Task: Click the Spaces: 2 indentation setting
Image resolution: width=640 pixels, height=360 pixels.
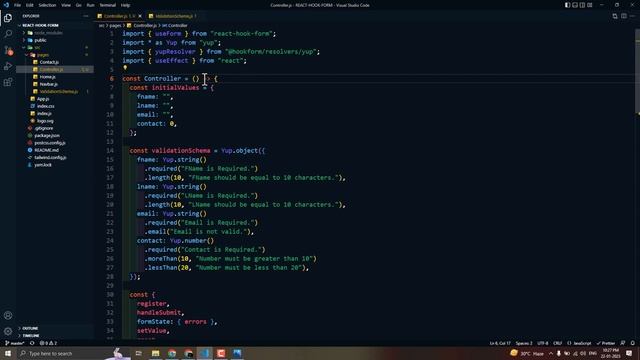Action: 524,343
